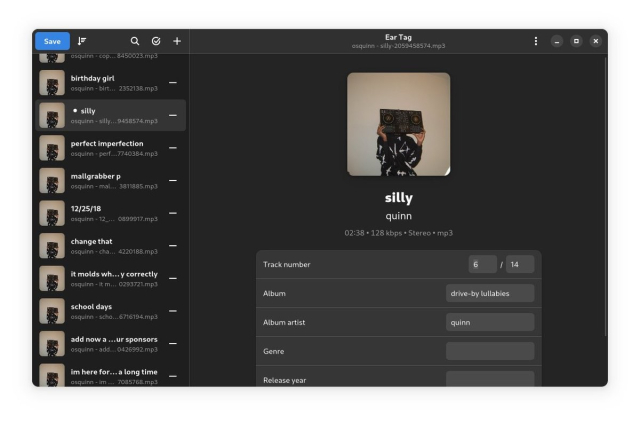
Task: Open the search files icon
Action: (135, 41)
